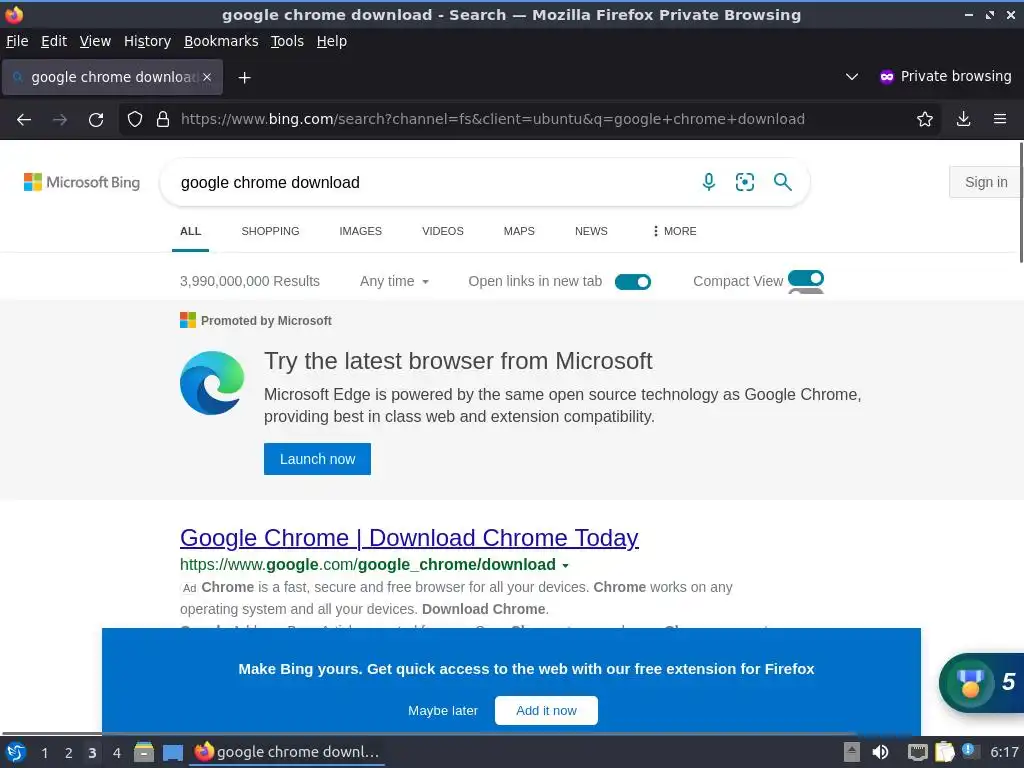Open the volume control in system tray

pyautogui.click(x=880, y=752)
